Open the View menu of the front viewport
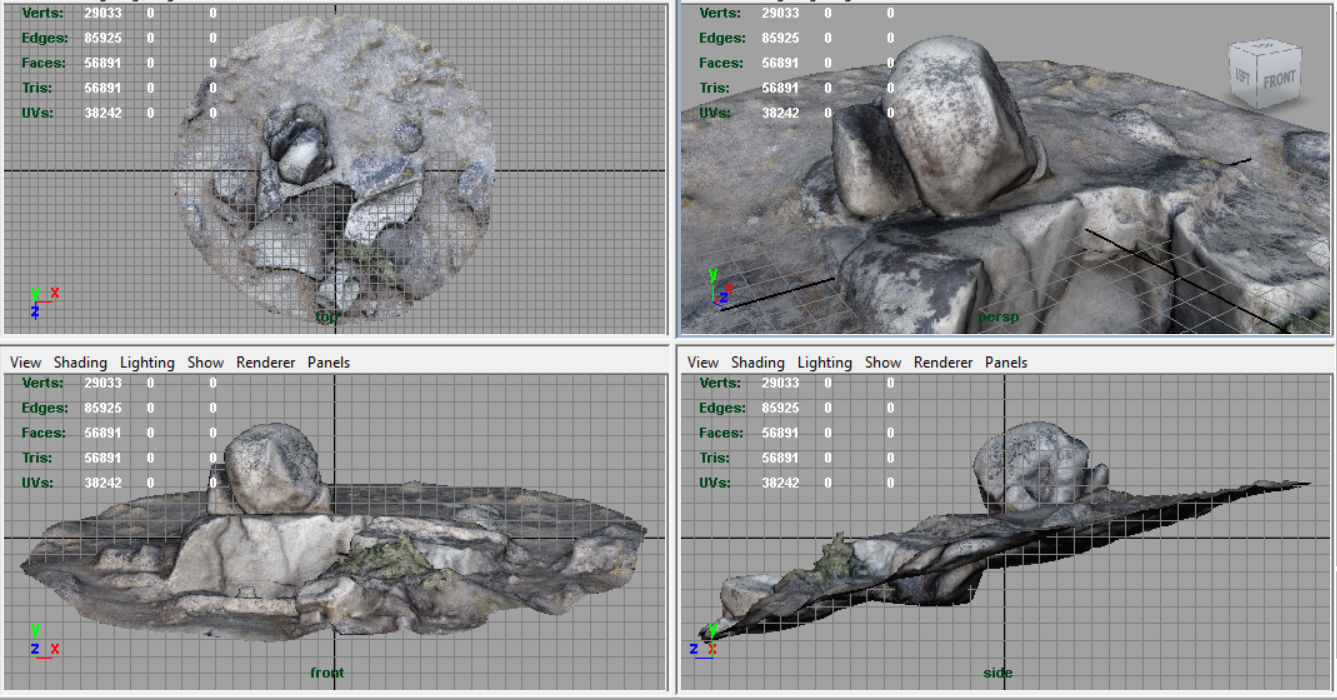Viewport: 1337px width, 700px height. click(25, 362)
